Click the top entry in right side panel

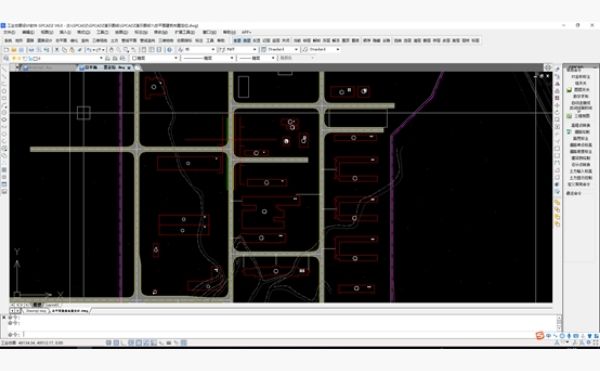pos(580,76)
